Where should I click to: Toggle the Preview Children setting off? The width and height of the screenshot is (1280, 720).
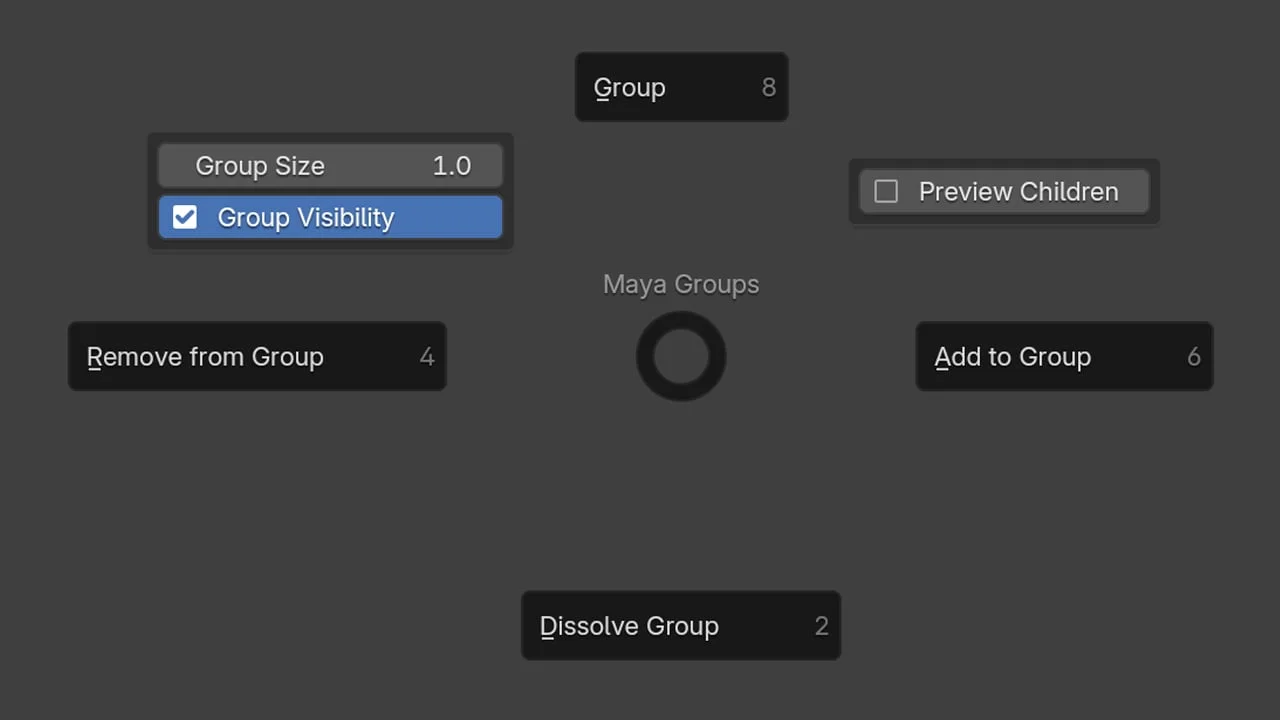pyautogui.click(x=886, y=191)
